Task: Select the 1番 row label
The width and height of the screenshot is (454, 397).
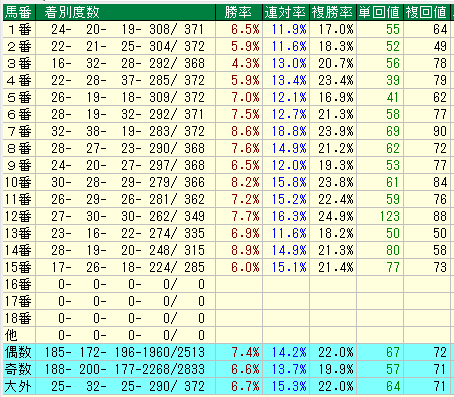Action: coord(19,30)
